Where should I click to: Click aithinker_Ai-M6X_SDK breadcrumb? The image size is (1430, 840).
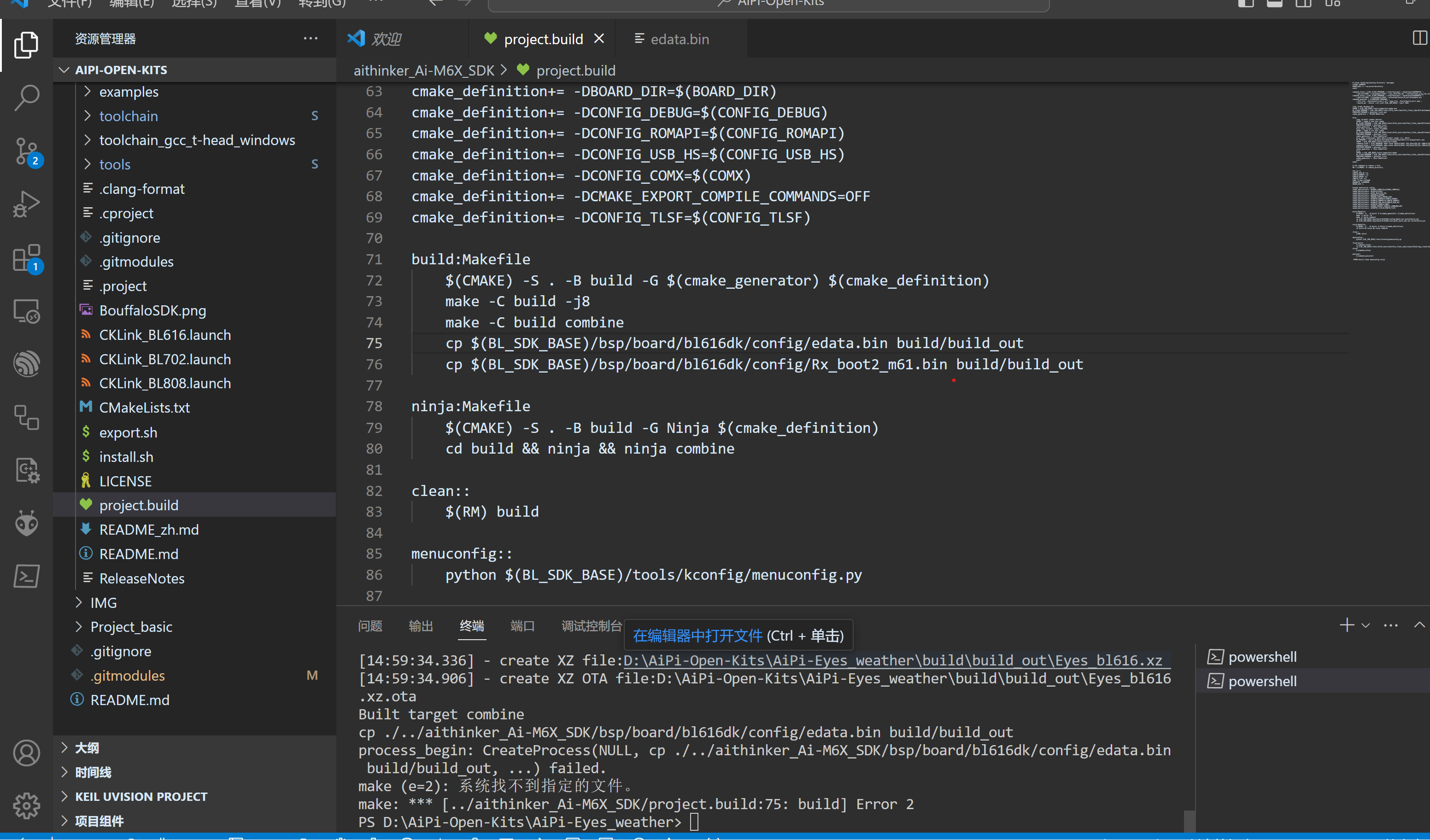424,70
